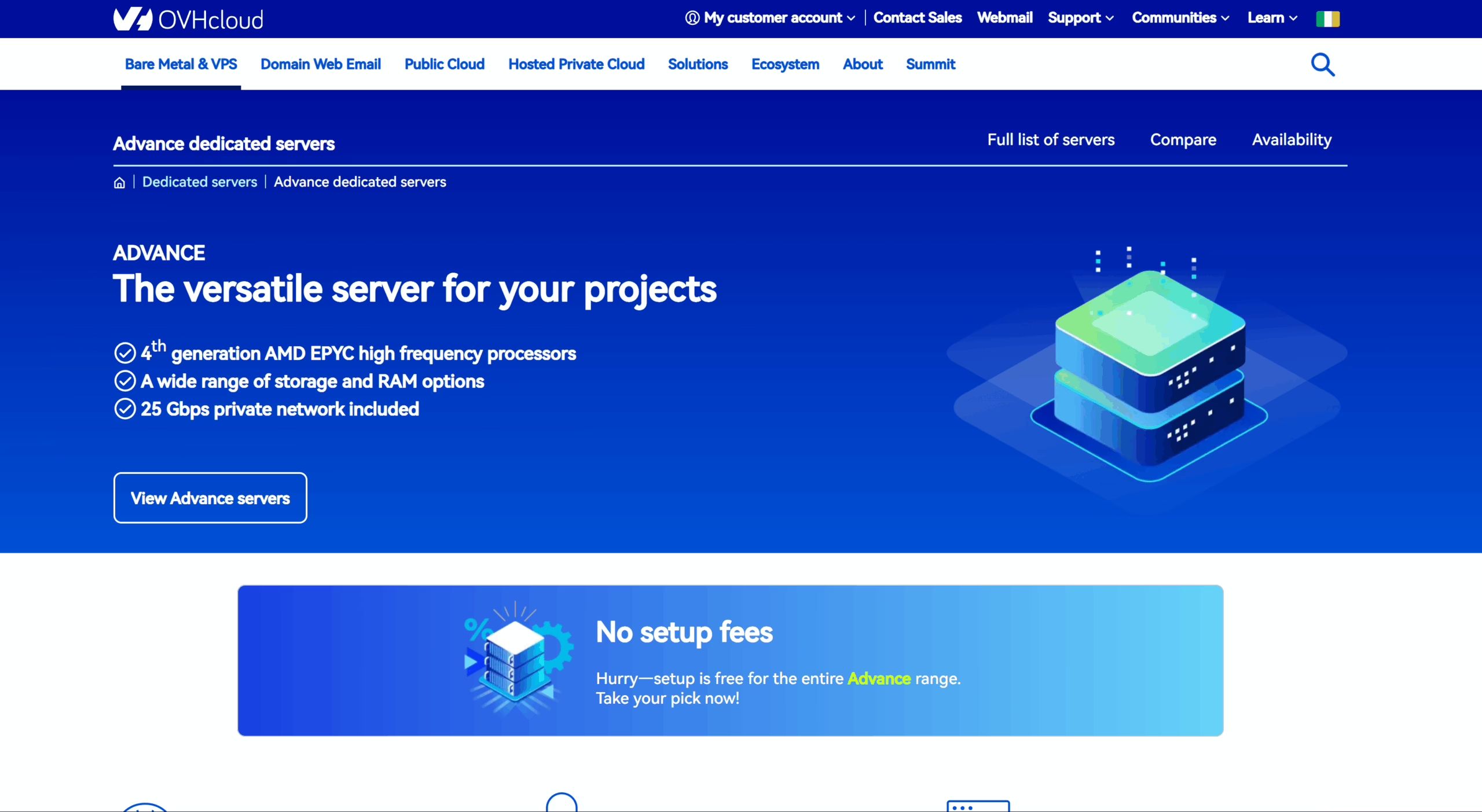Expand the Support dropdown
The width and height of the screenshot is (1482, 812).
click(x=1081, y=18)
